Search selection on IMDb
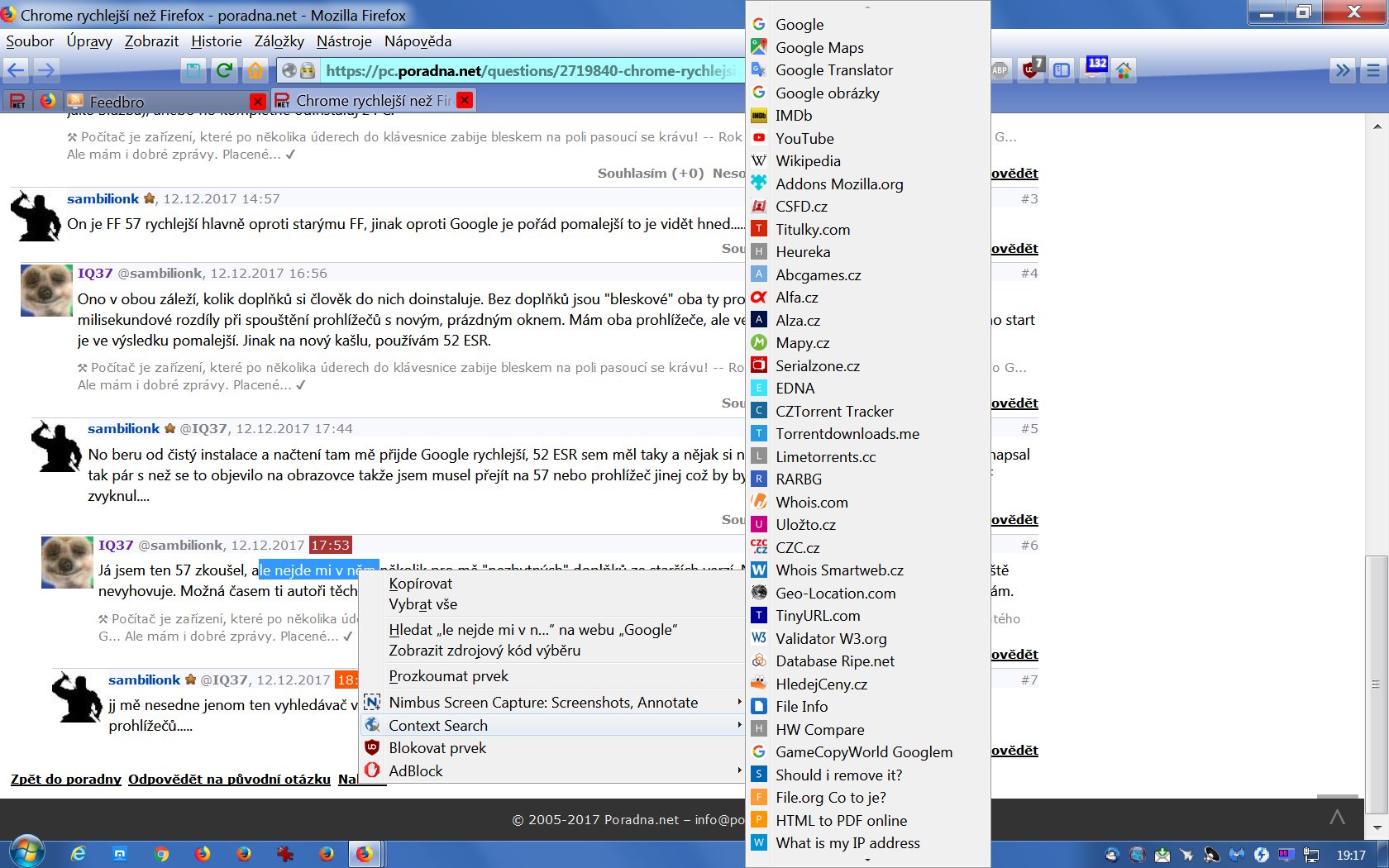The width and height of the screenshot is (1389, 868). tap(868, 116)
